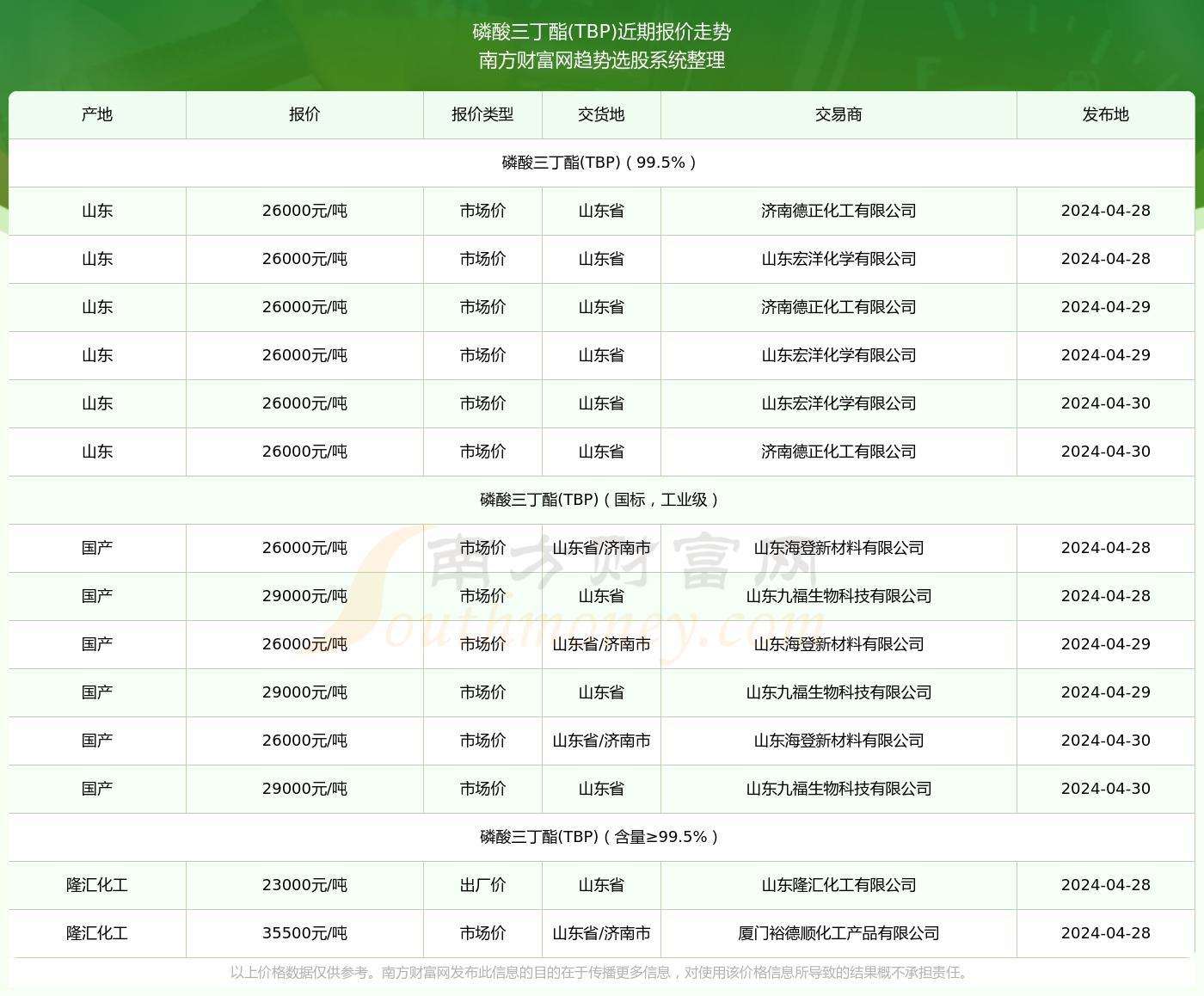Viewport: 1204px width, 996px height.
Task: Click 山东省/济南市 in the 厦门裕德顺 row
Action: coord(601,933)
